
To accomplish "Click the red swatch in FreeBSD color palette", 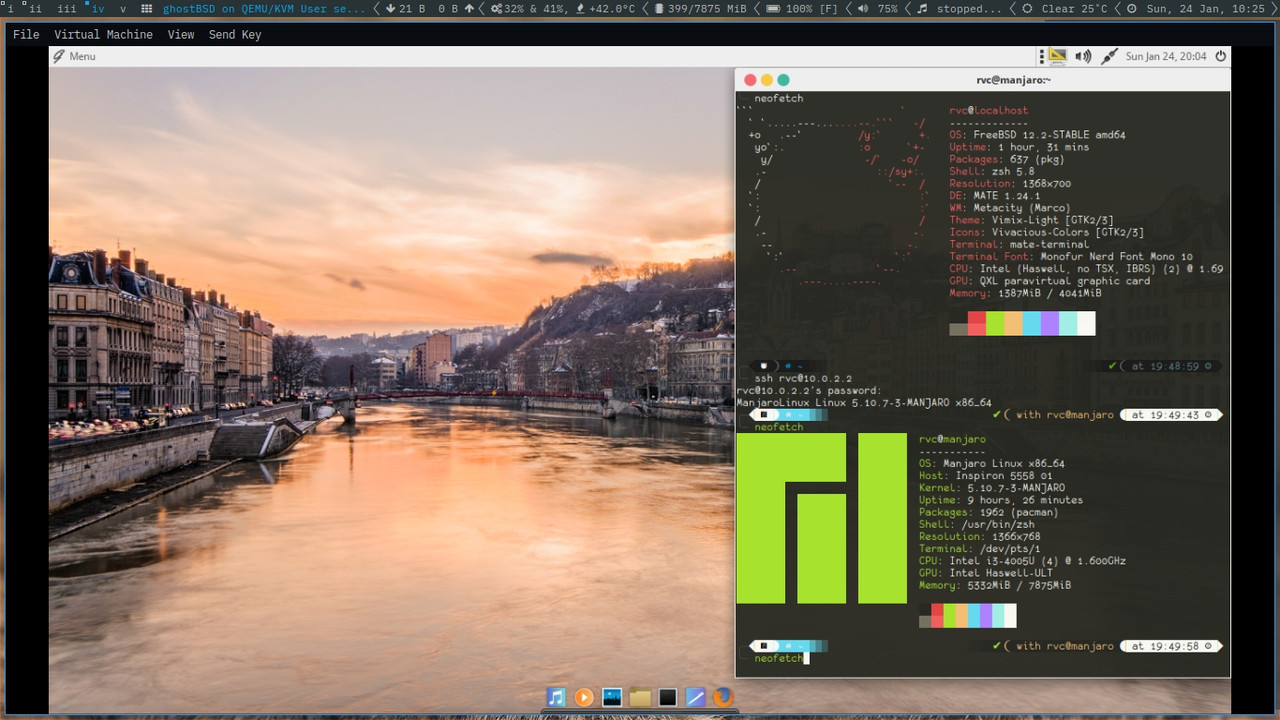I will (977, 323).
